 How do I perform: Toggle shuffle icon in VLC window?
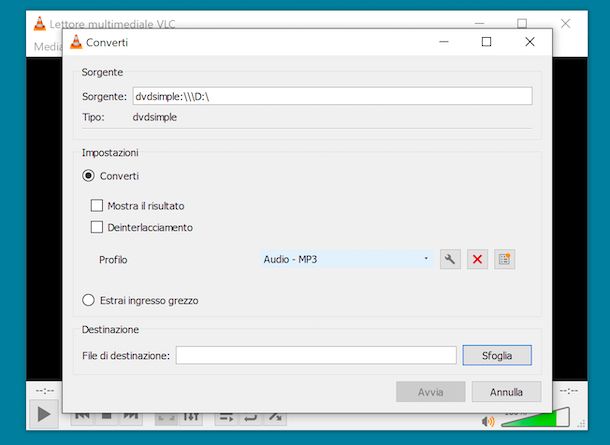[275, 417]
